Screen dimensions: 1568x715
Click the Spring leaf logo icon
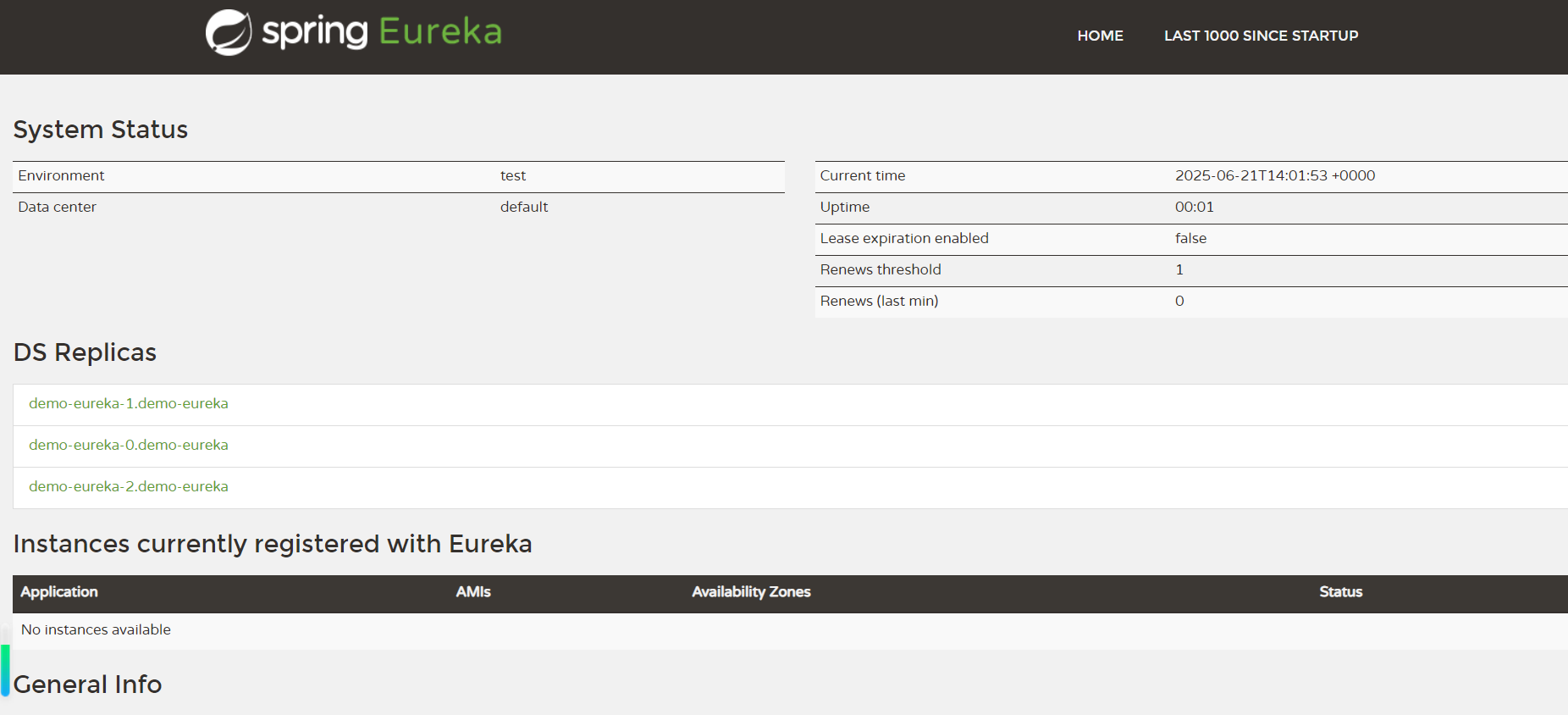229,33
